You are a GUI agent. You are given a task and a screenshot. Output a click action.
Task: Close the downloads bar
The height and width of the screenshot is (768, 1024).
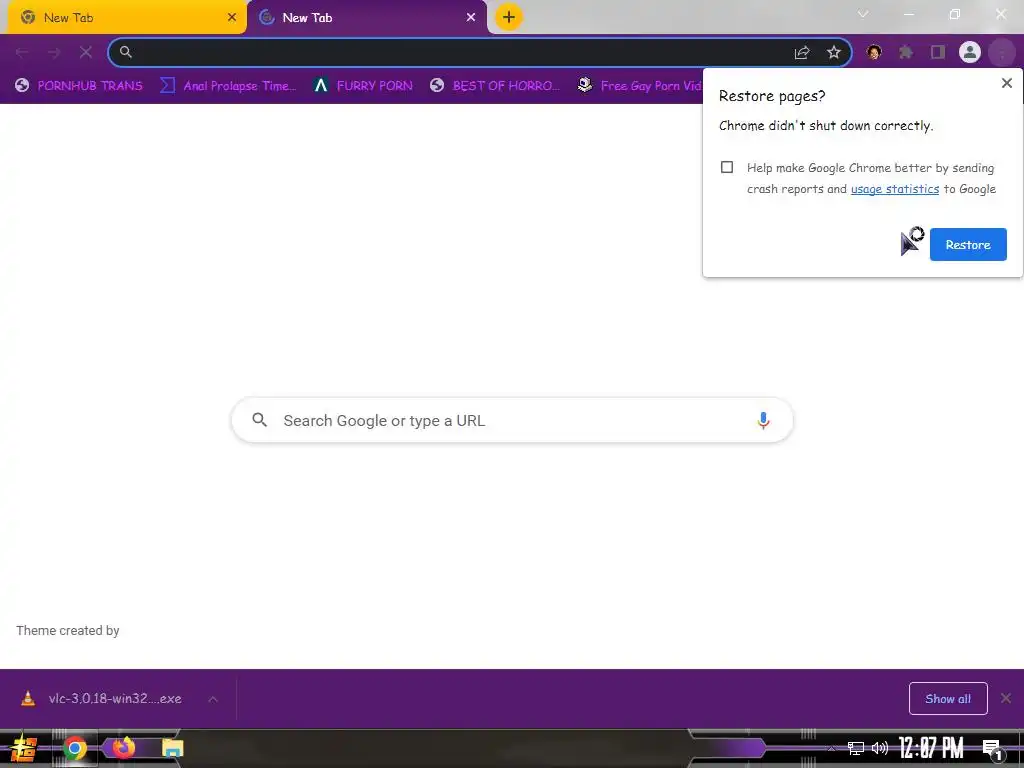[1006, 699]
